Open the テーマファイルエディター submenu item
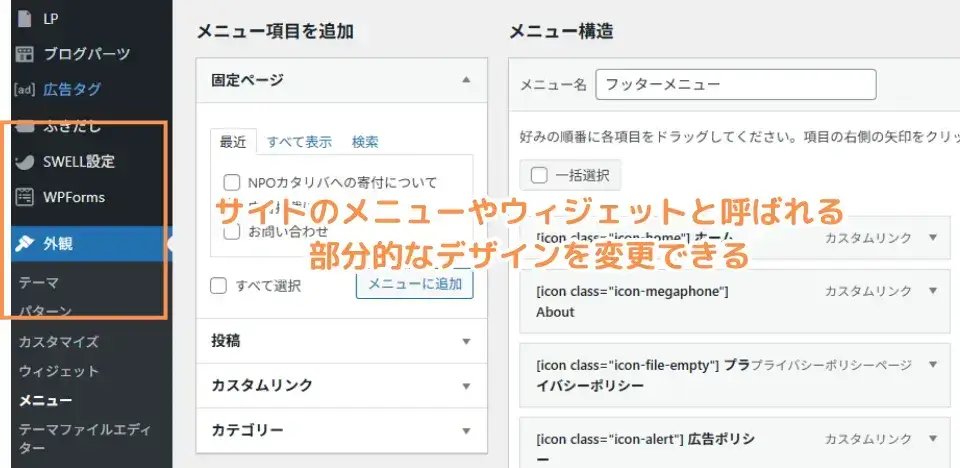Viewport: 960px width, 468px height. point(84,439)
